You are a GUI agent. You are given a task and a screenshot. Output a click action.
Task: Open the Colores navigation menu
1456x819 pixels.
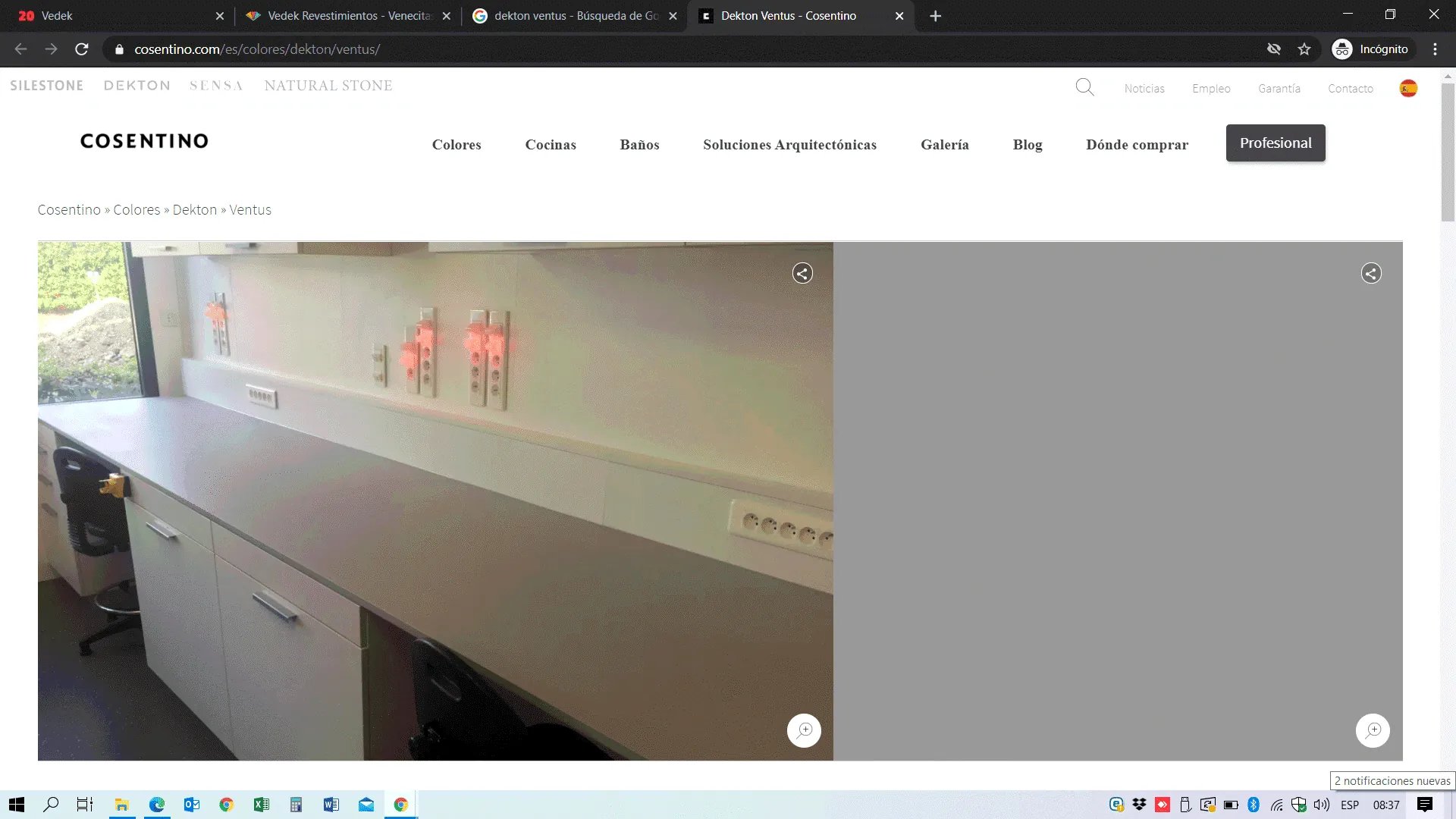pos(457,145)
